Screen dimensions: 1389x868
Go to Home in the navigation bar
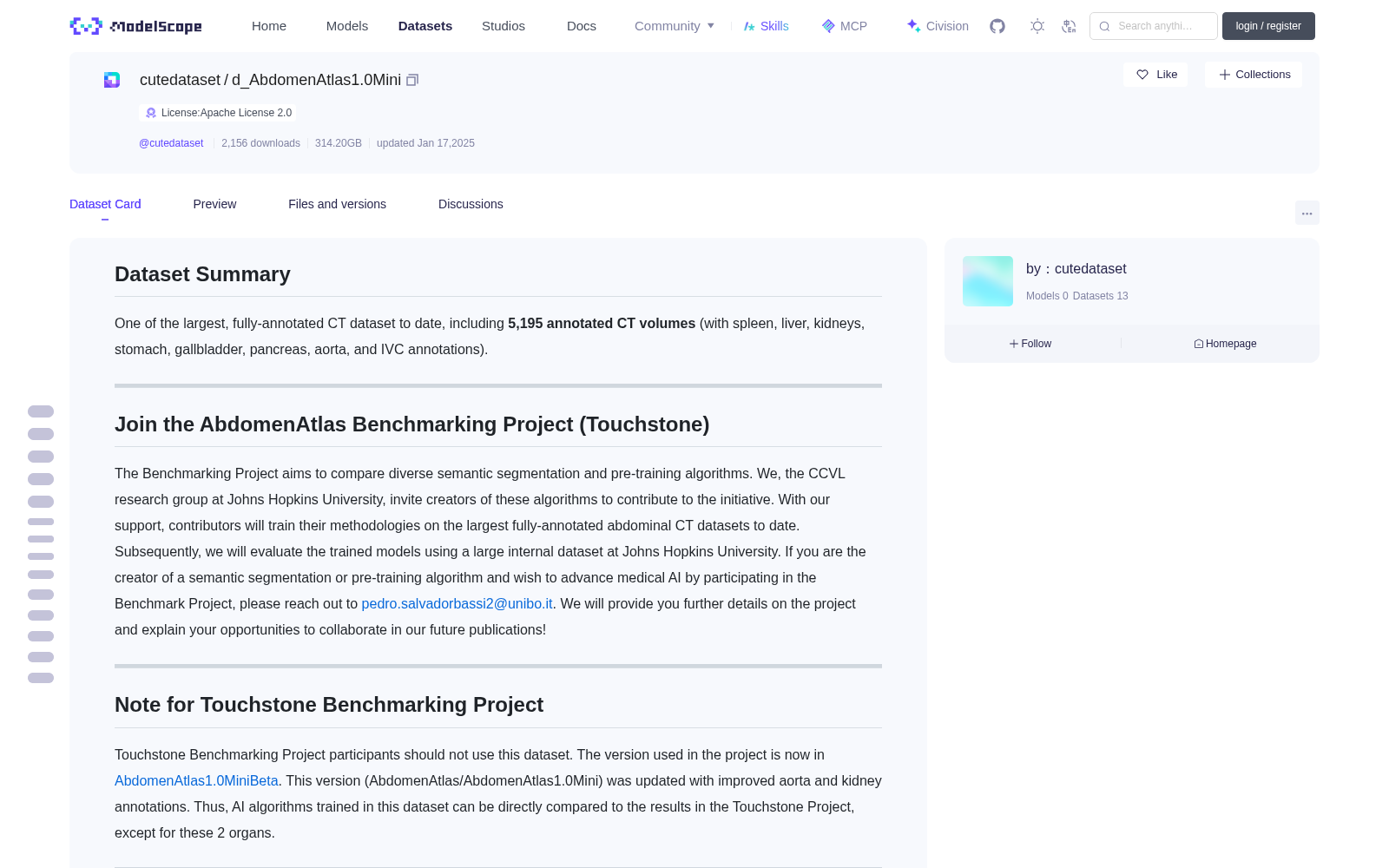pyautogui.click(x=269, y=26)
